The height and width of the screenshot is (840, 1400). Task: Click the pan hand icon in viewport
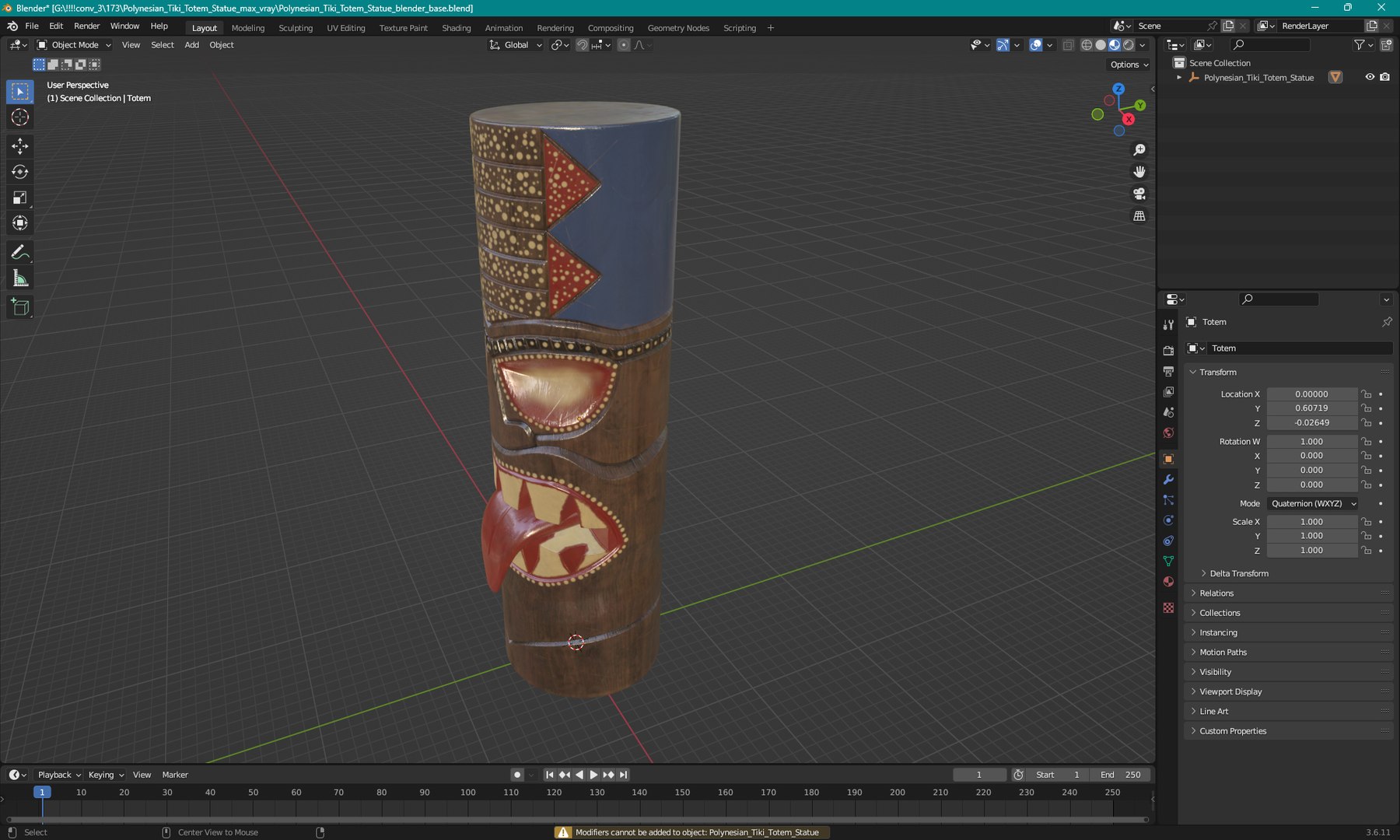click(x=1139, y=172)
